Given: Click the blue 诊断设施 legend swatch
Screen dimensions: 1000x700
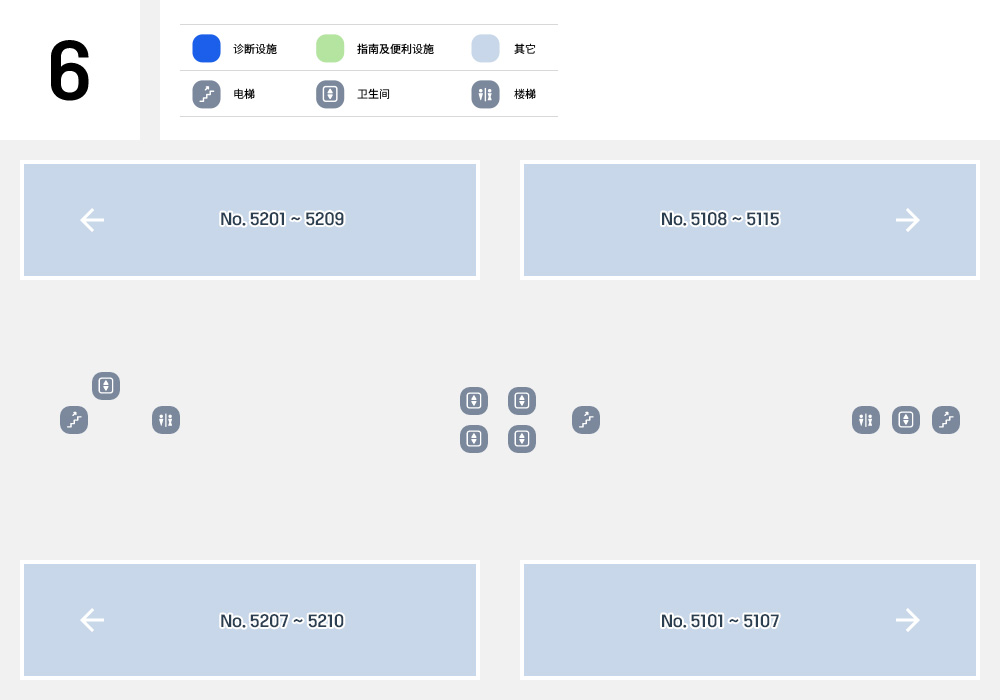Looking at the screenshot, I should (x=207, y=48).
